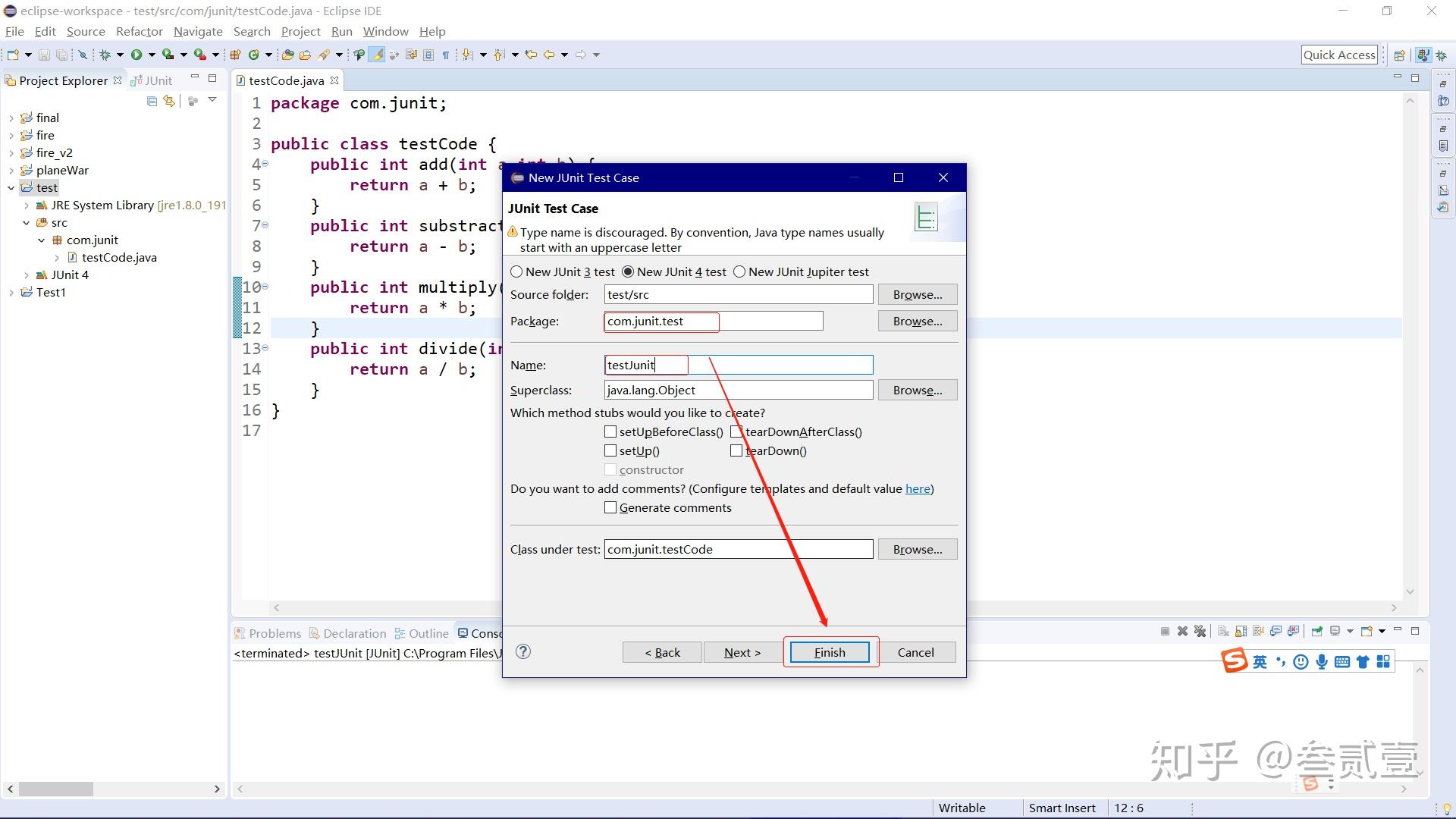
Task: Expand the final project node
Action: [11, 118]
